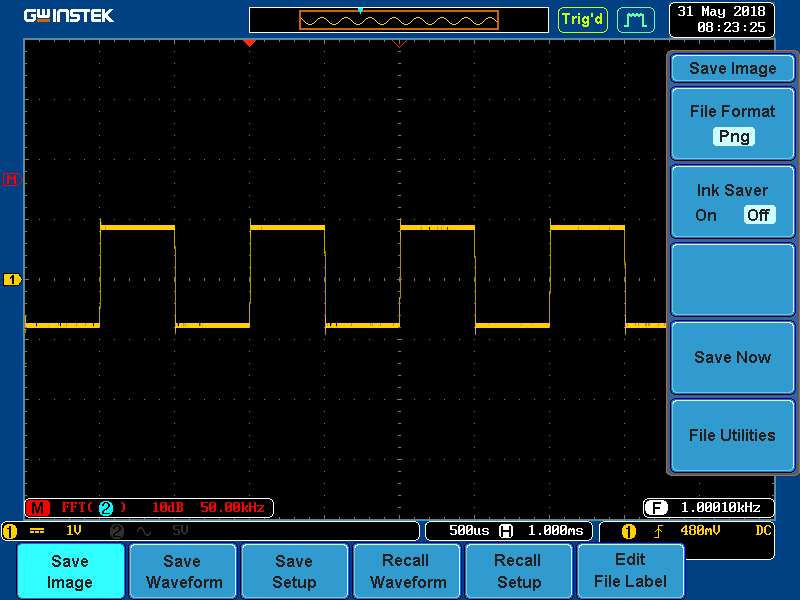Click the FFT source channel 2 badge

coord(106,508)
